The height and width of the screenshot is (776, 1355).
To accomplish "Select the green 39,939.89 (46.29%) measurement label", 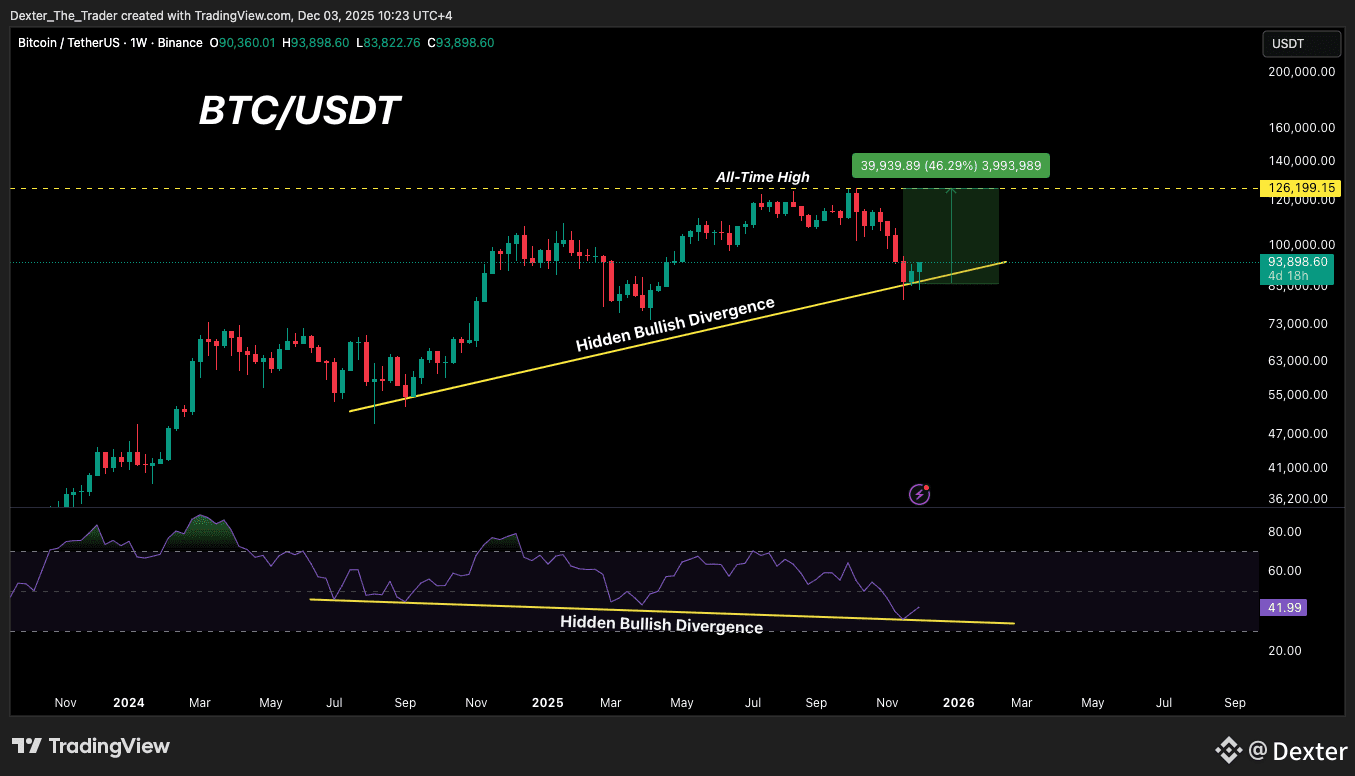I will pyautogui.click(x=951, y=166).
